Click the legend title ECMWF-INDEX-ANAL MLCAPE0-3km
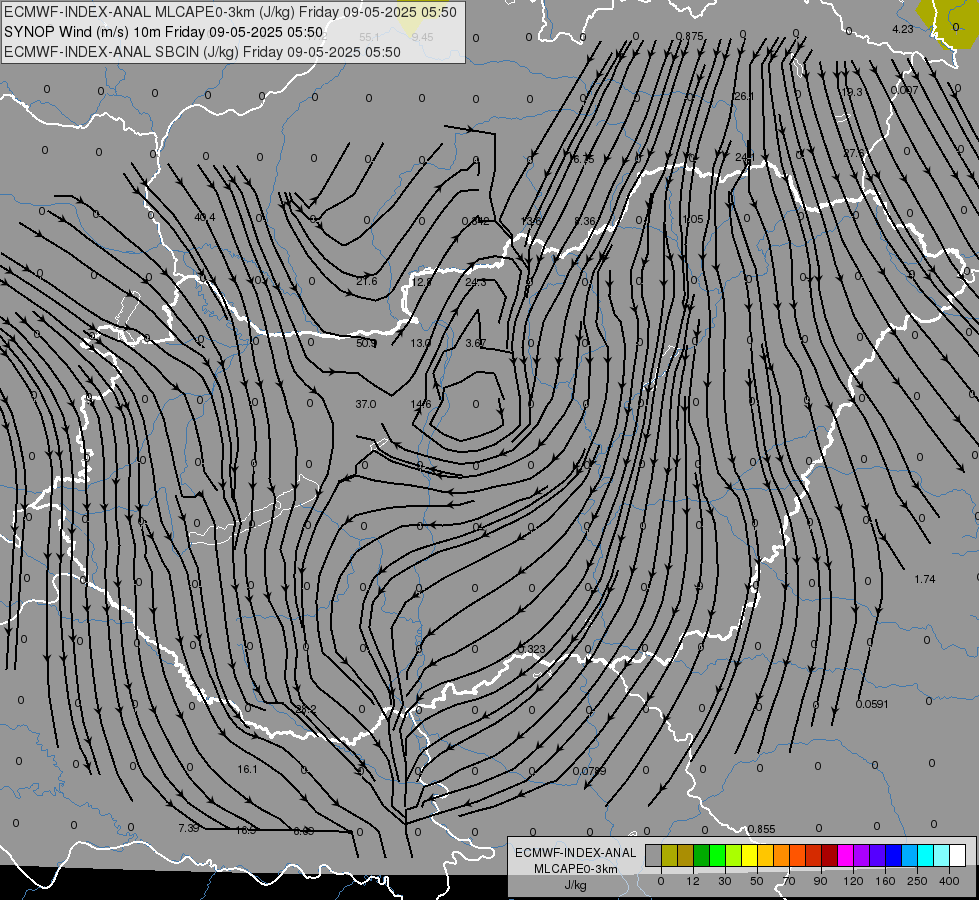 click(576, 860)
